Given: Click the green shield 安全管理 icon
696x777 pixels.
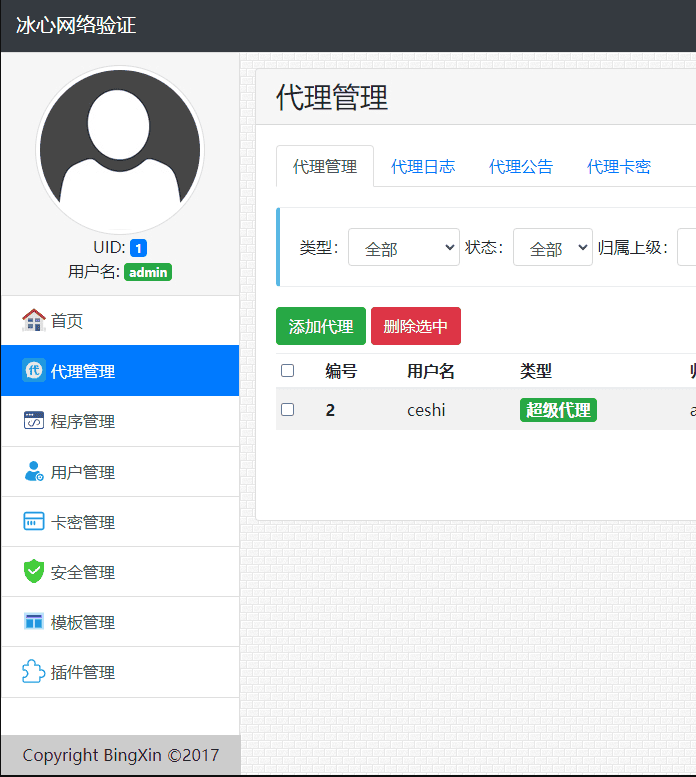Looking at the screenshot, I should [34, 571].
